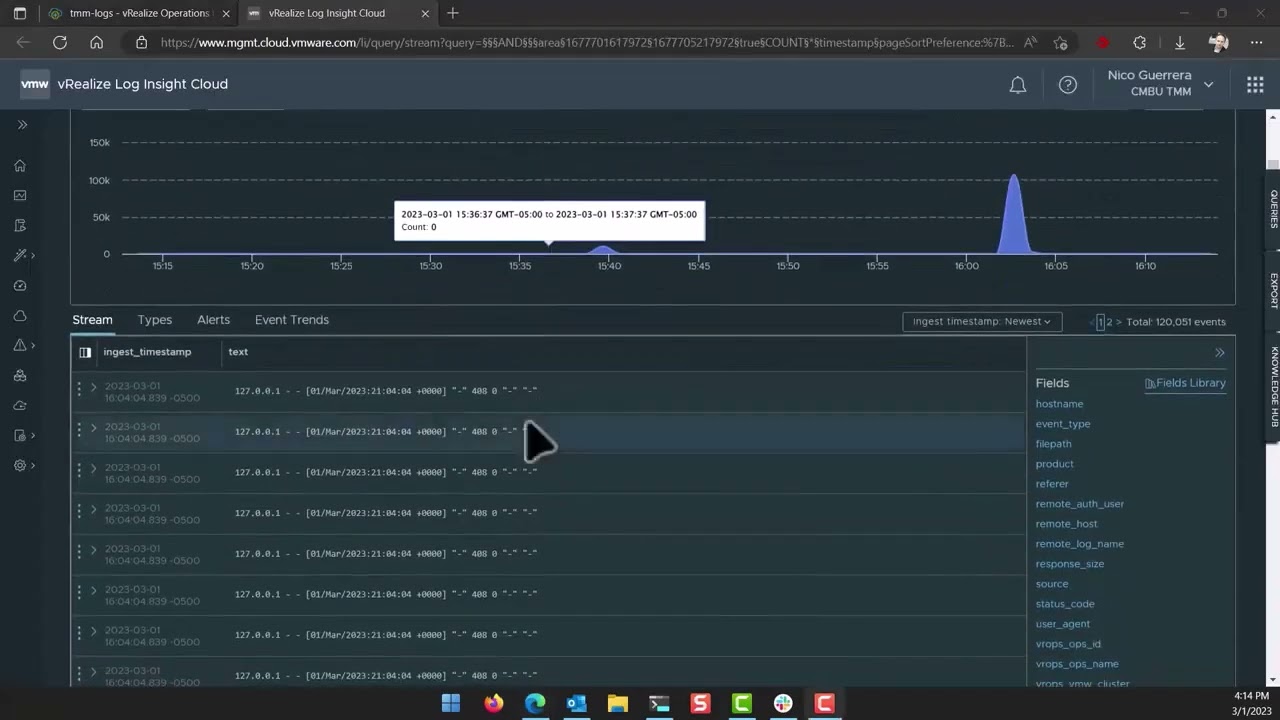Click the large spike in the event chart

[1014, 215]
